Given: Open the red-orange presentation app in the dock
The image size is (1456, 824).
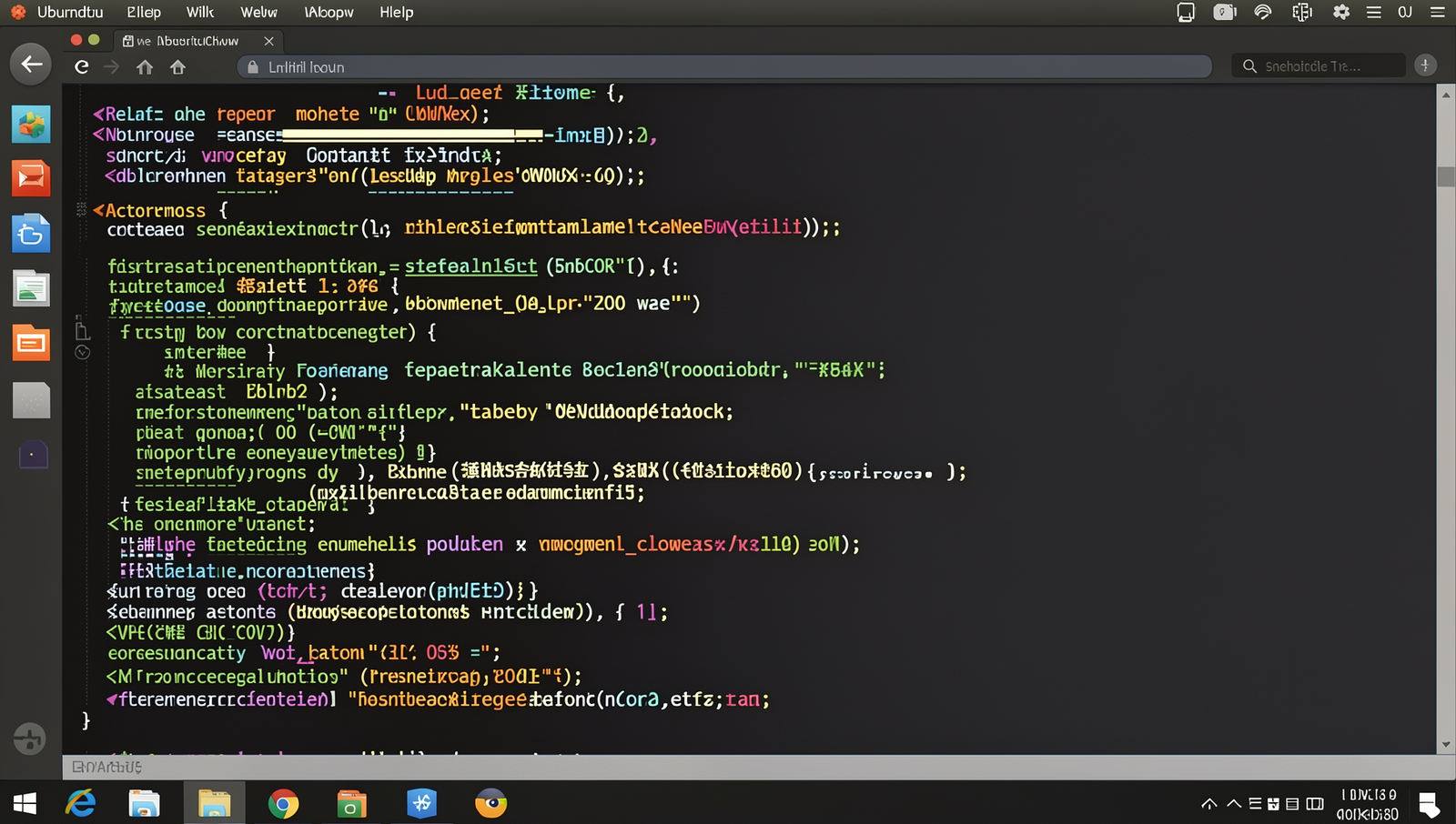Looking at the screenshot, I should [x=31, y=178].
